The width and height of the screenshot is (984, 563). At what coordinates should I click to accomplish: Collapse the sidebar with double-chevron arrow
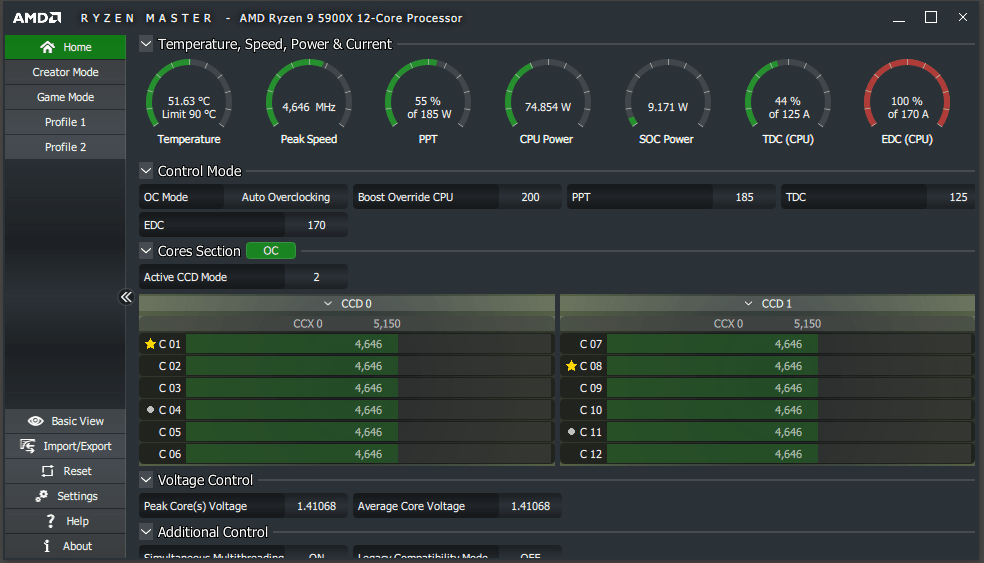126,297
